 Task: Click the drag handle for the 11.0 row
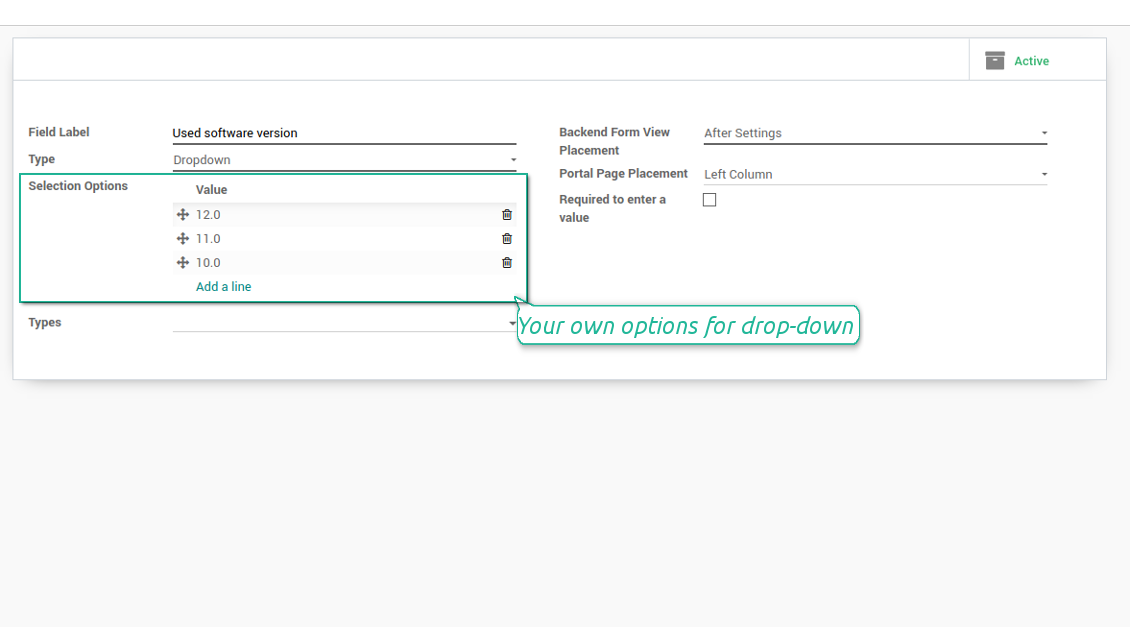(183, 239)
